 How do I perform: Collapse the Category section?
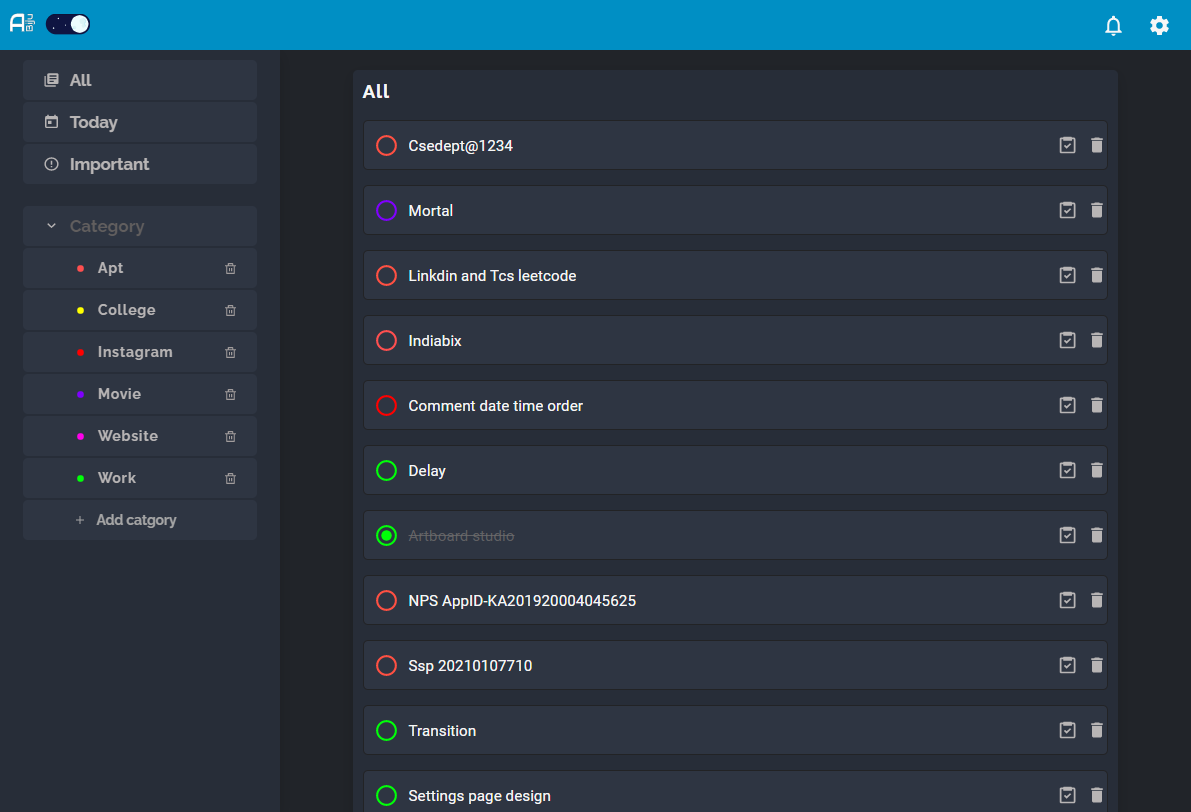[51, 226]
